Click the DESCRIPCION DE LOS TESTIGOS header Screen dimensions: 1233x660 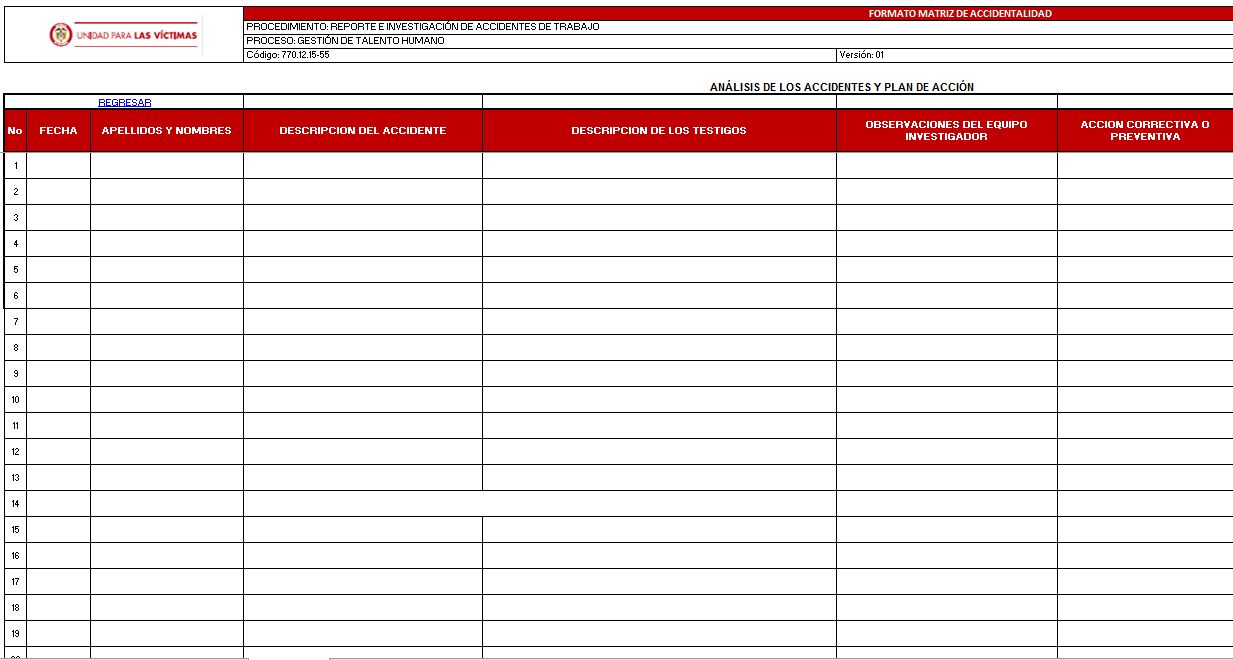[659, 131]
